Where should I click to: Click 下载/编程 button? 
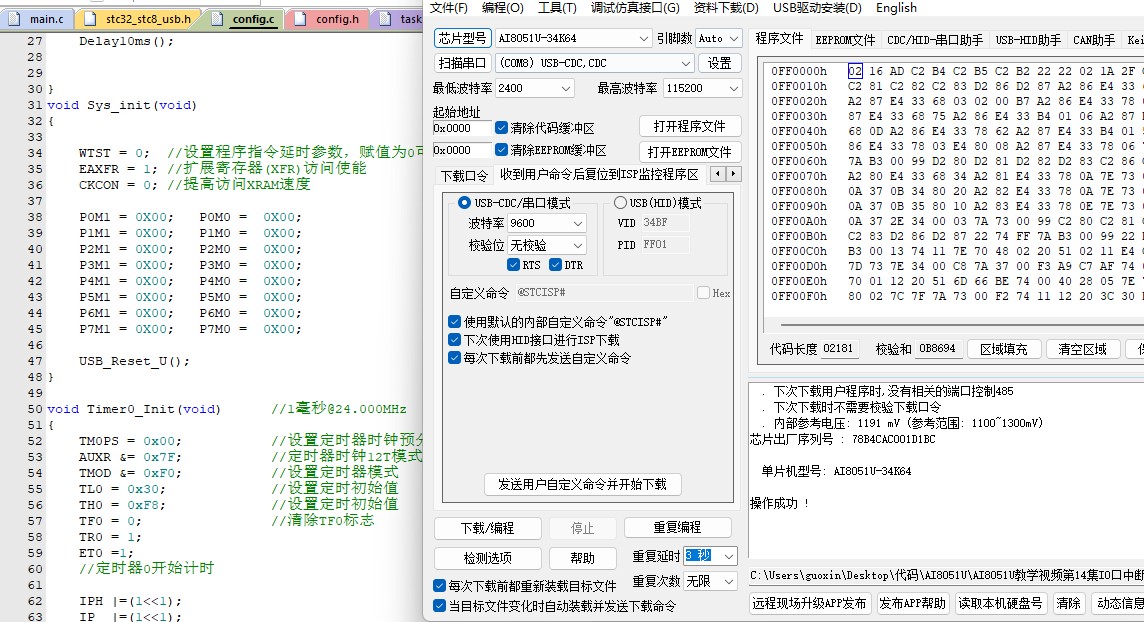tap(487, 528)
